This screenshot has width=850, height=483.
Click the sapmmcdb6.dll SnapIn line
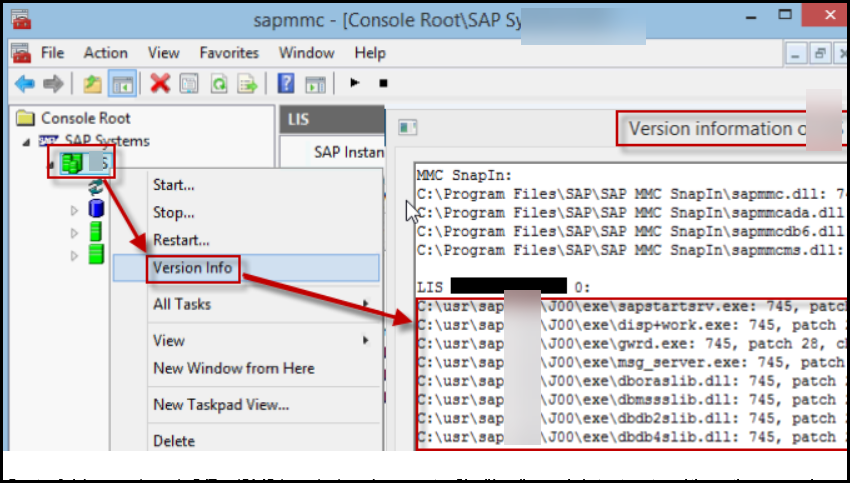tap(632, 232)
